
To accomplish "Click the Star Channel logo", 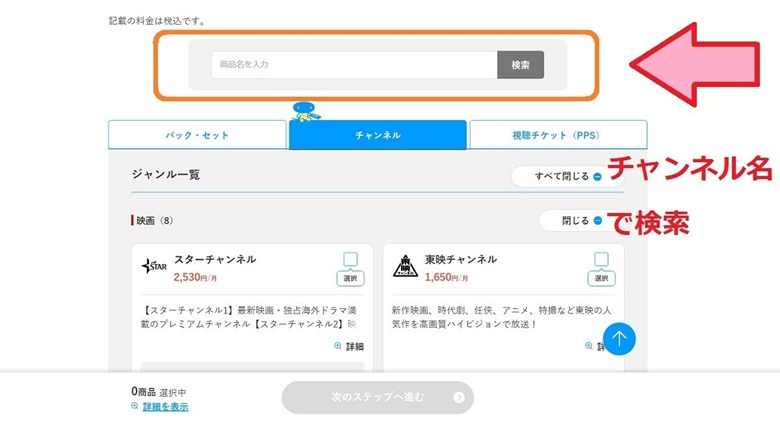I will tap(152, 266).
